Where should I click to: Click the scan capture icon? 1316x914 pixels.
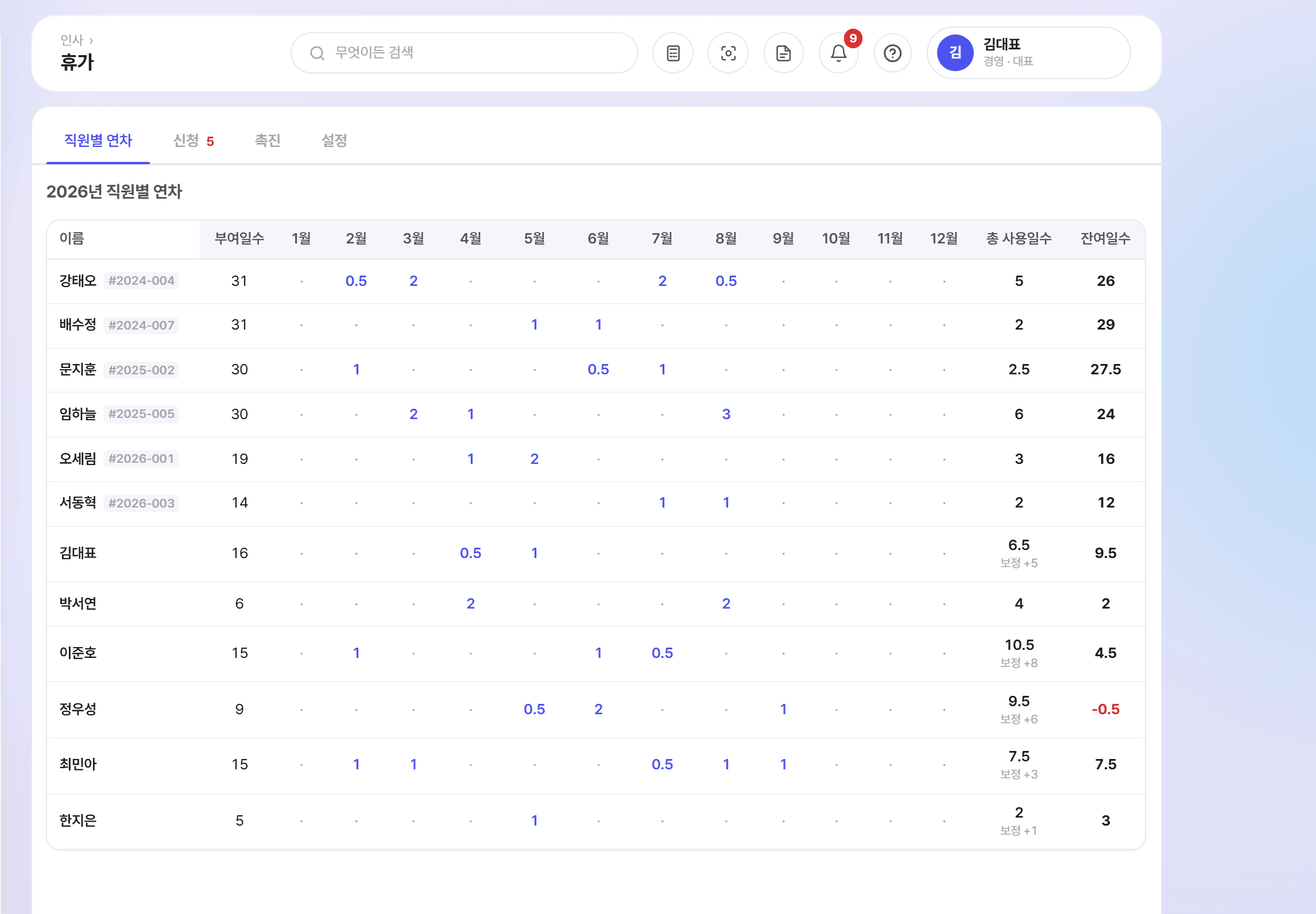point(728,53)
